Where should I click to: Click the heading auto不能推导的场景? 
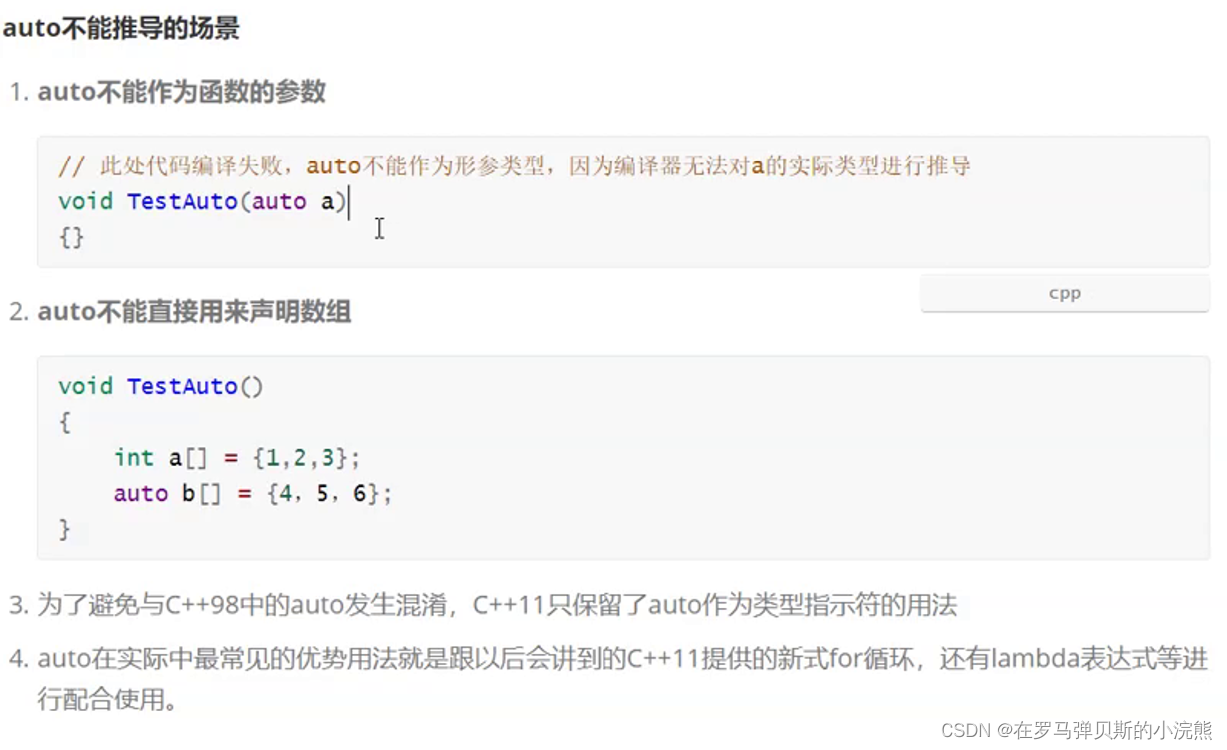(121, 28)
